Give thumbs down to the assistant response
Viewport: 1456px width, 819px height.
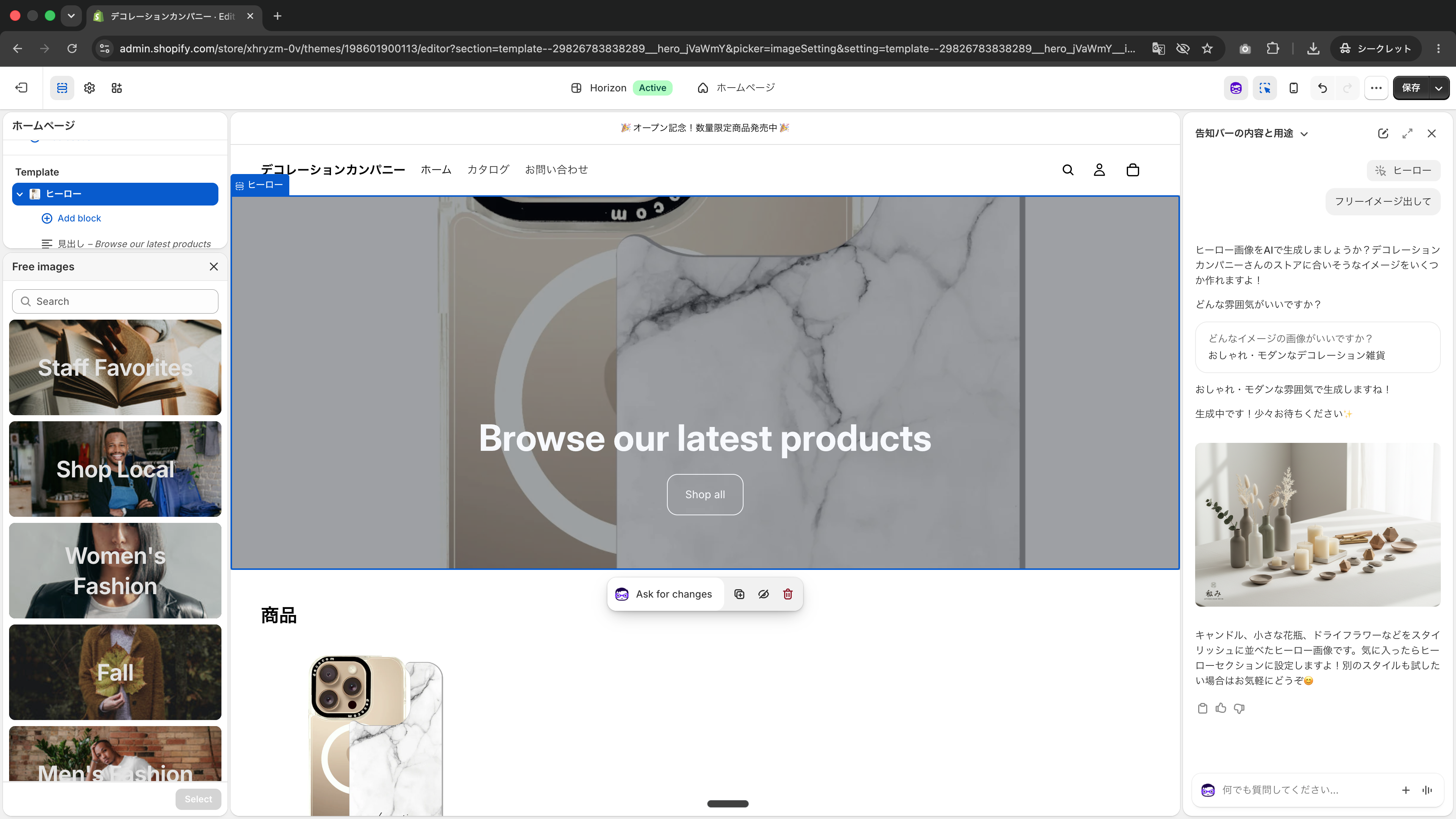(1239, 708)
